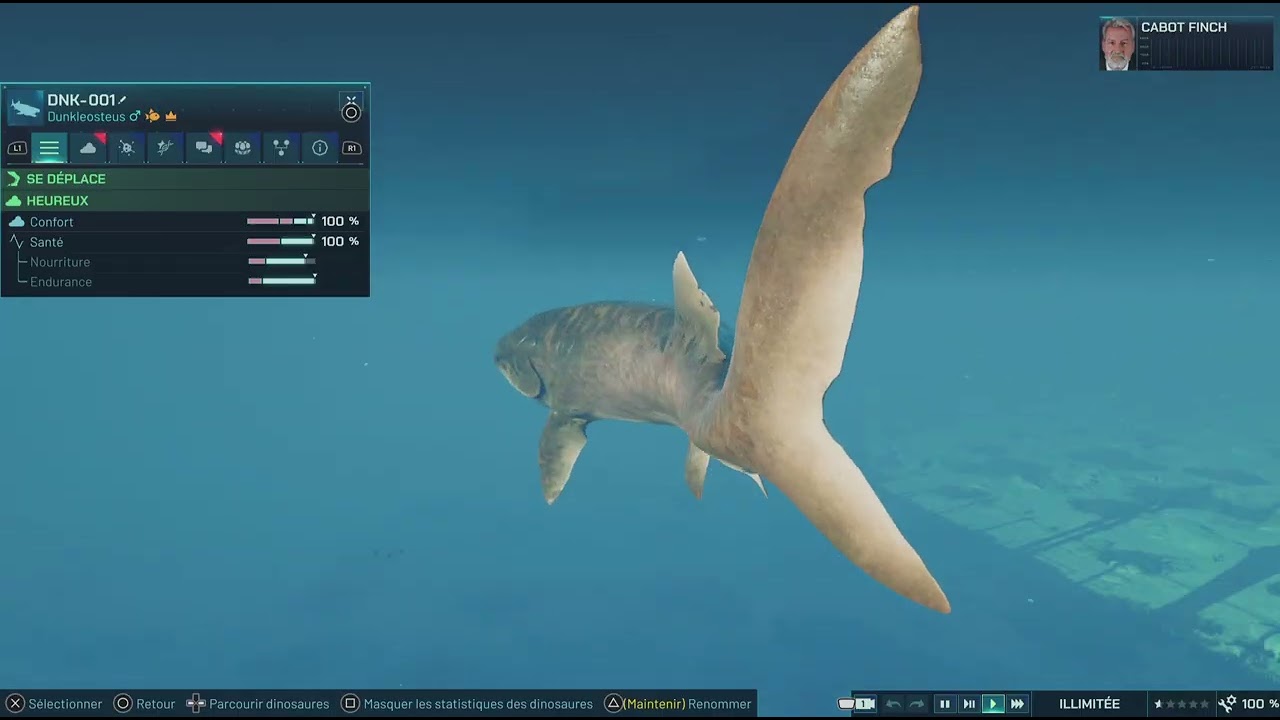Set normal play speed
This screenshot has width=1280, height=720.
(x=993, y=704)
